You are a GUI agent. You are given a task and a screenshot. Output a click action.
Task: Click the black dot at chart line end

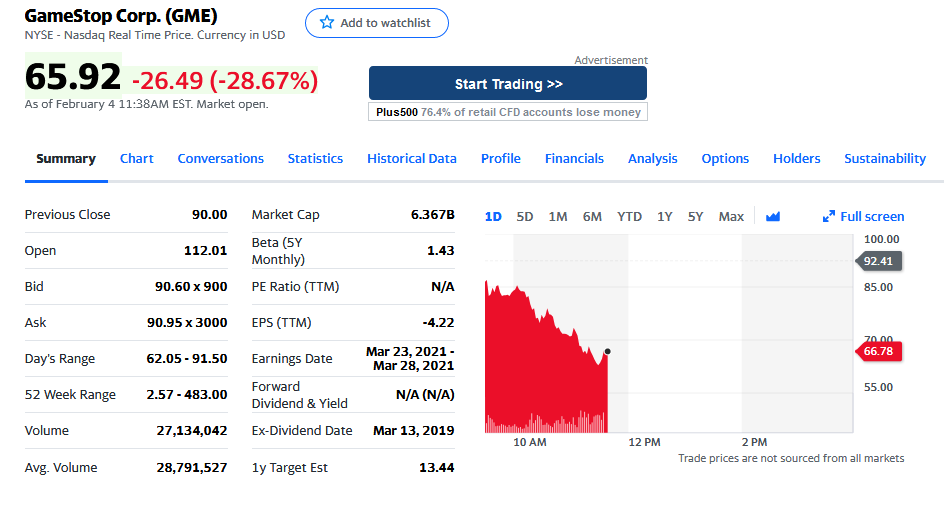pos(607,351)
